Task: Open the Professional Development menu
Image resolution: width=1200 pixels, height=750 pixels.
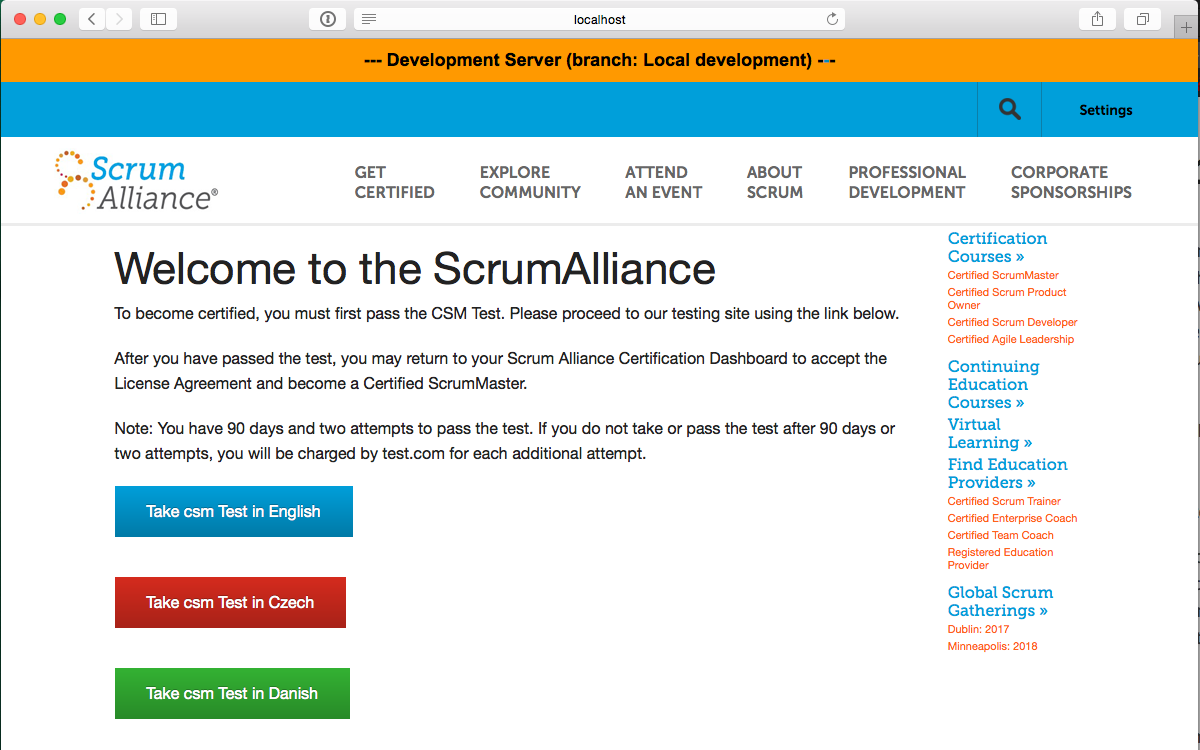Action: pyautogui.click(x=907, y=182)
